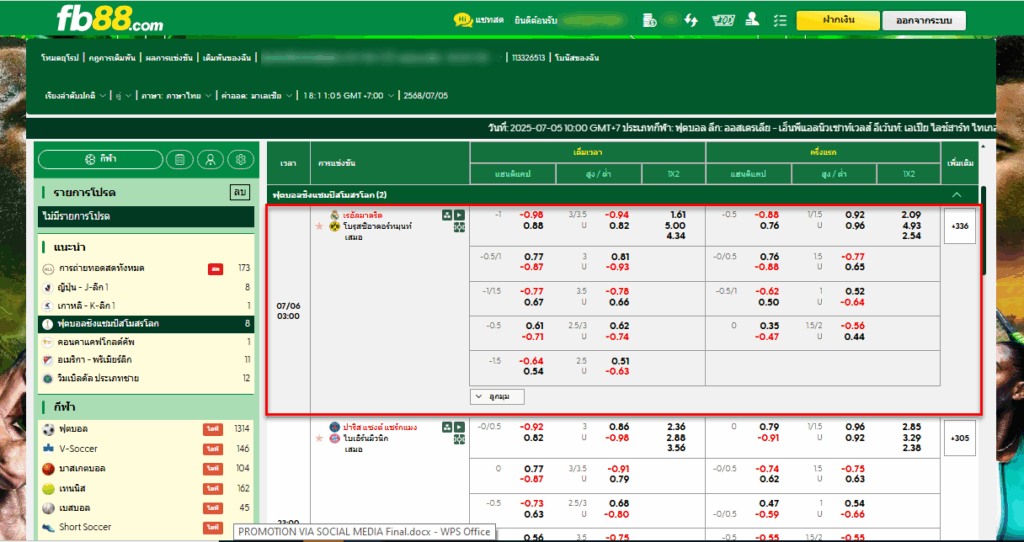This screenshot has width=1024, height=542.
Task: Click the coins balance icon in header
Action: tap(649, 20)
